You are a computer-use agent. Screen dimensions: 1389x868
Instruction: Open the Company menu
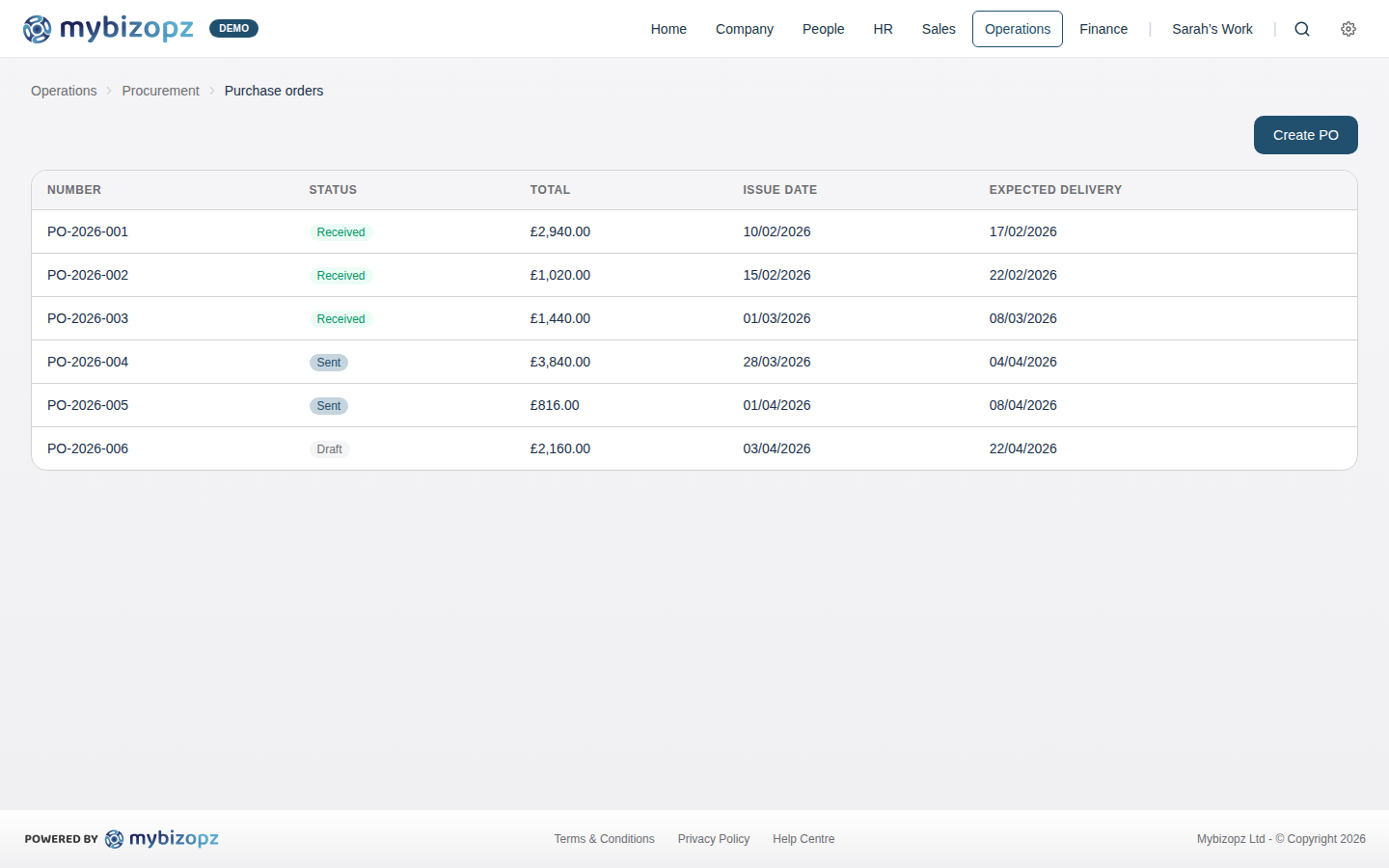point(745,29)
